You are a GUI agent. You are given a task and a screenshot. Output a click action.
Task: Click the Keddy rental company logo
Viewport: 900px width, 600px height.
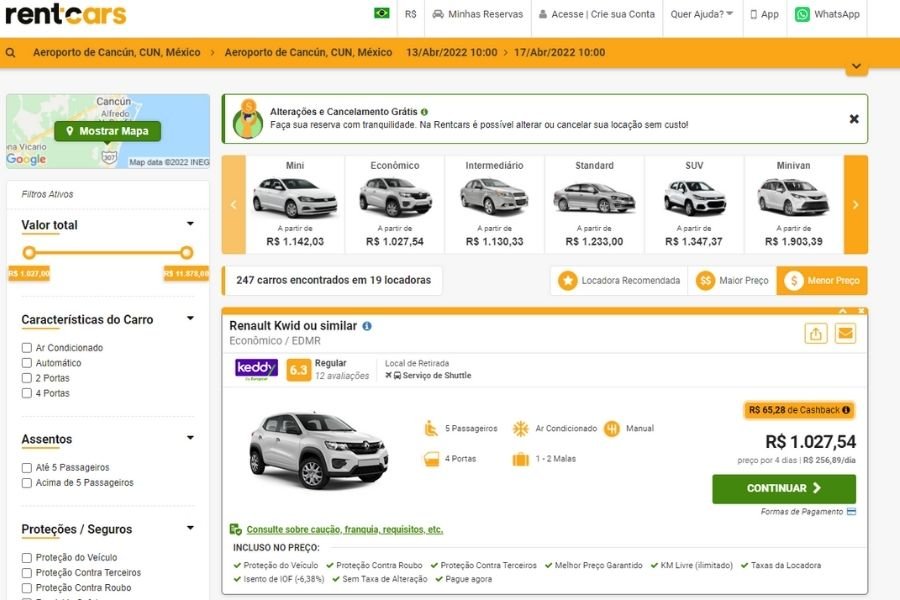click(257, 369)
